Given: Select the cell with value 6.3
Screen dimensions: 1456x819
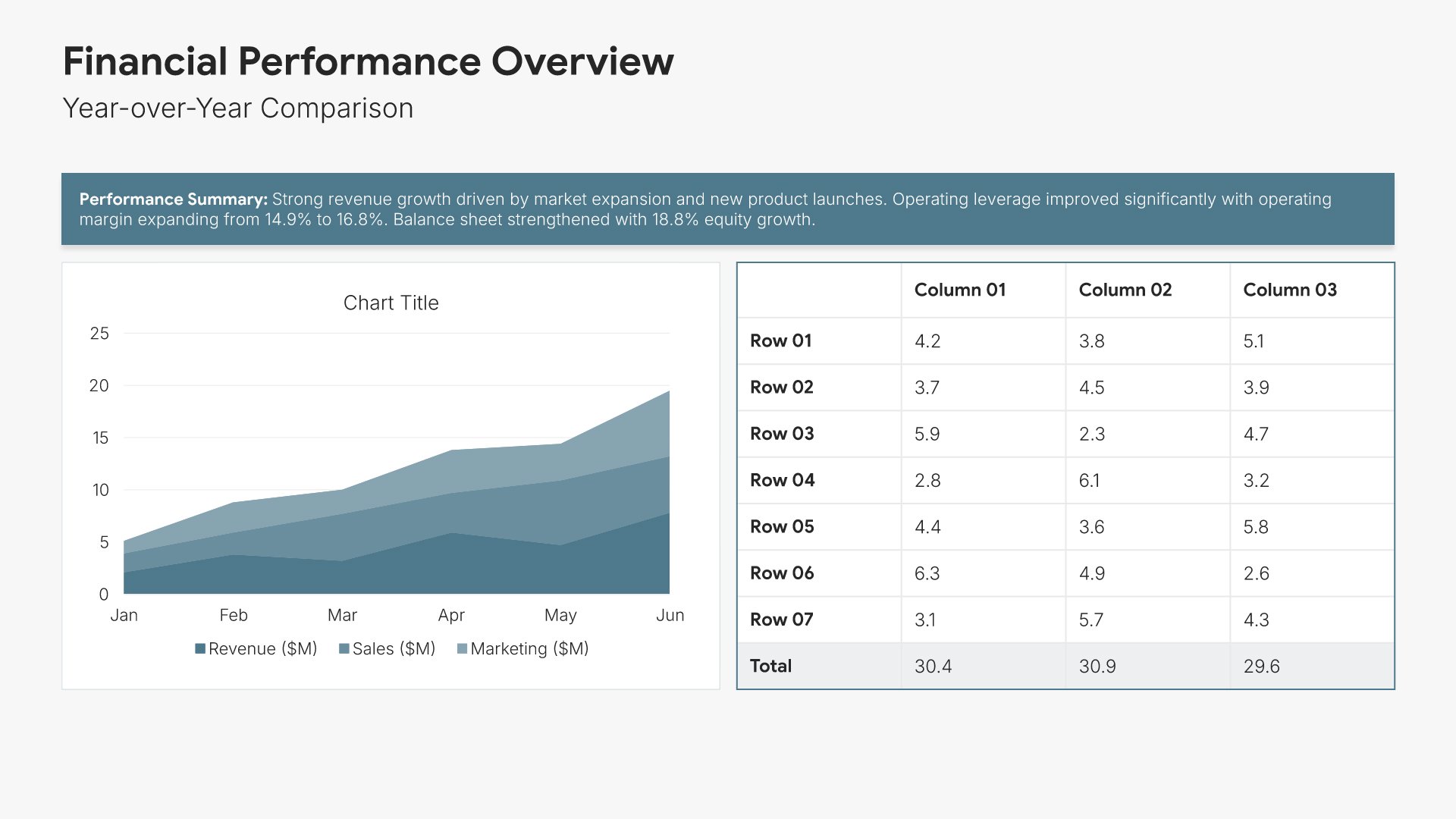Looking at the screenshot, I should point(927,573).
